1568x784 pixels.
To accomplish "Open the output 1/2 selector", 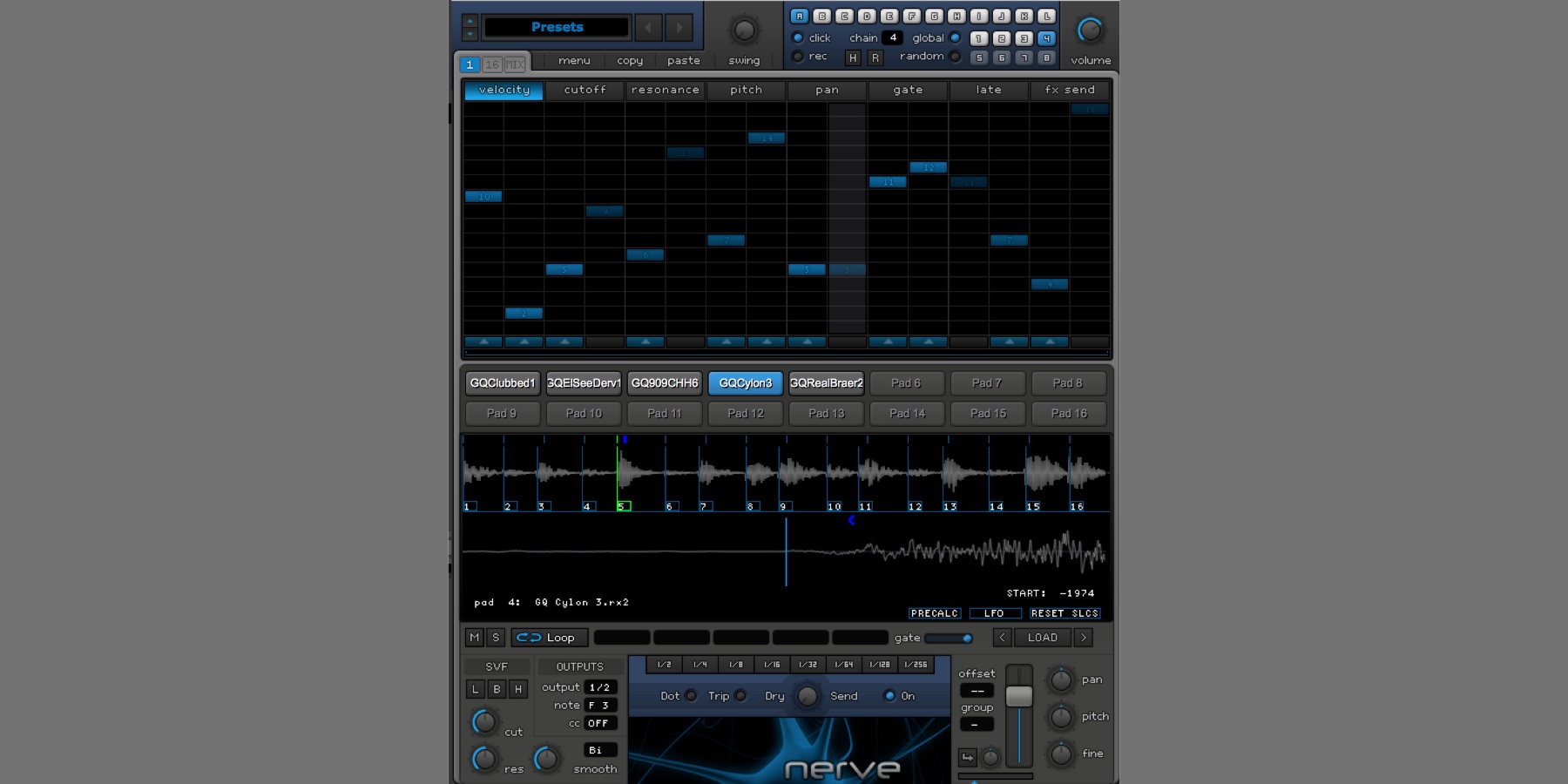I will pyautogui.click(x=600, y=687).
